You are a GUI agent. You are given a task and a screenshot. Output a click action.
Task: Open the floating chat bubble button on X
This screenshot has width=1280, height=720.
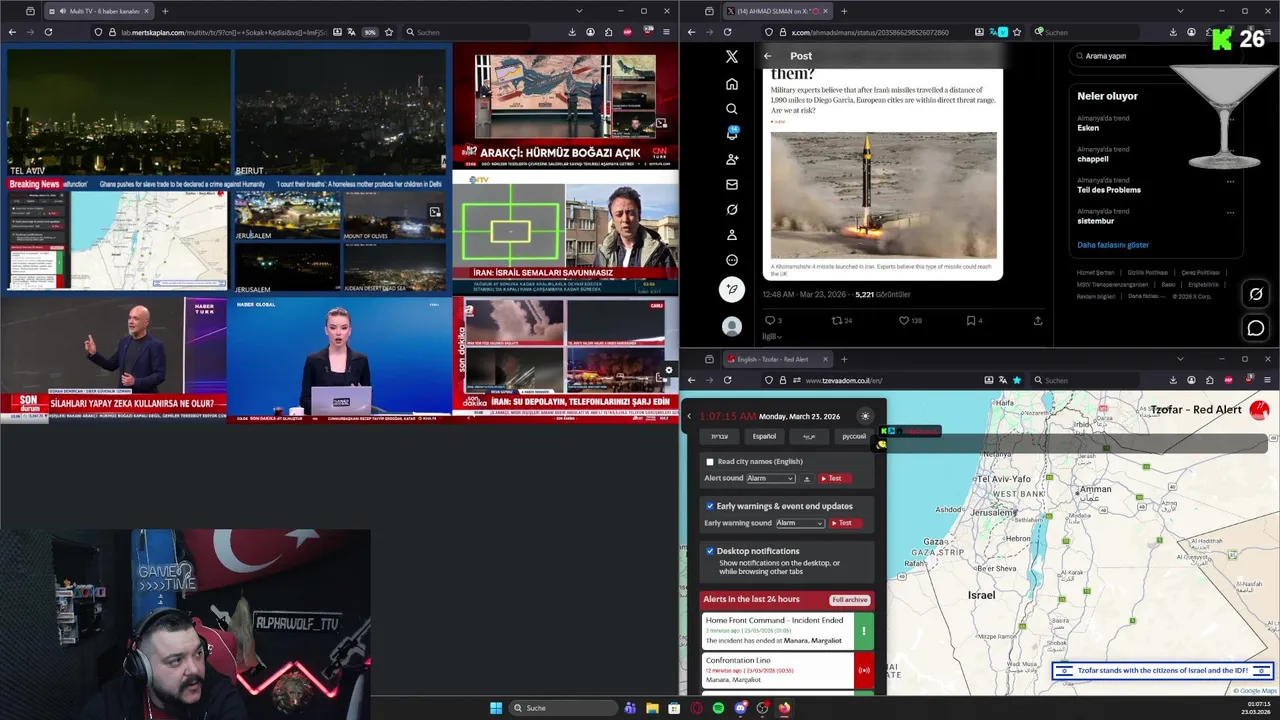coord(1256,328)
